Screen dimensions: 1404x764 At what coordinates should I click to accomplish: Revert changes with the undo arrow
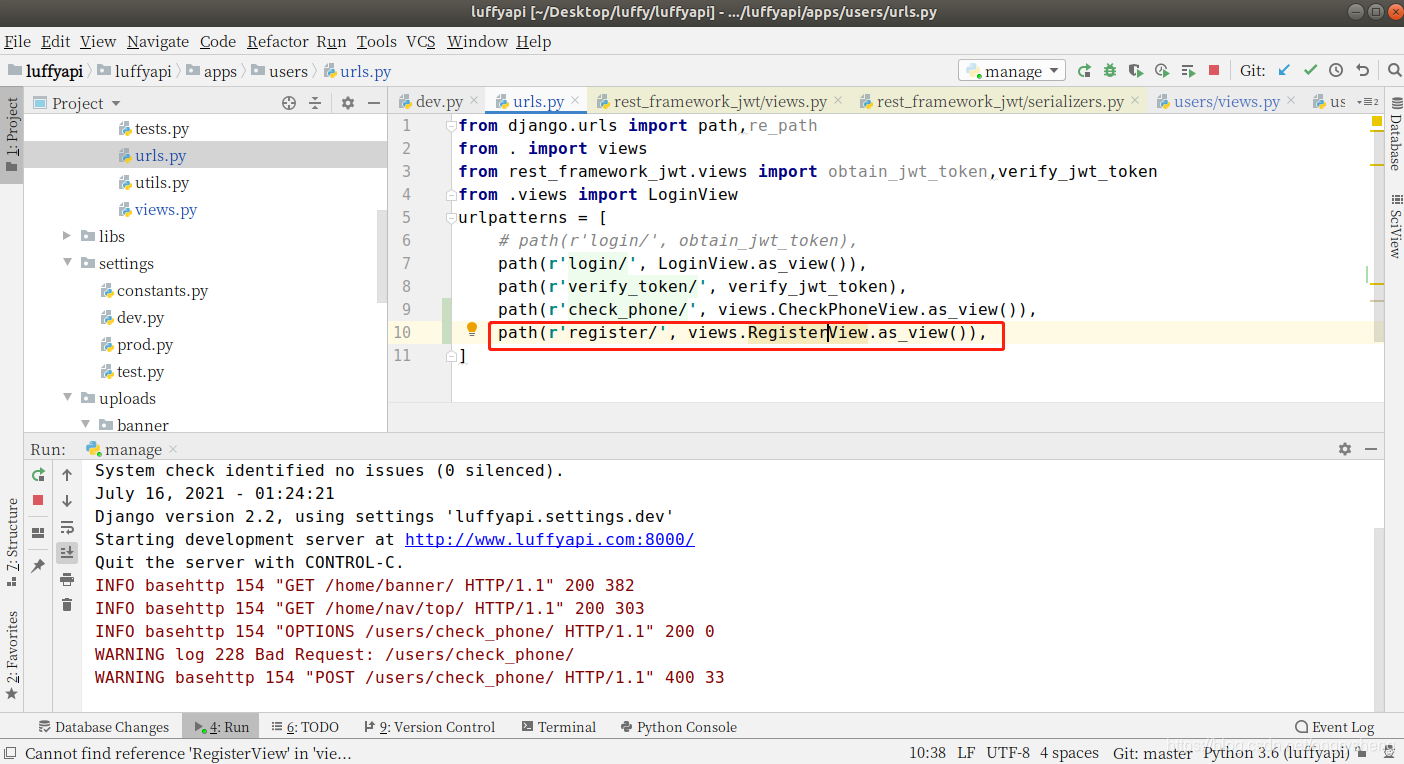1362,71
